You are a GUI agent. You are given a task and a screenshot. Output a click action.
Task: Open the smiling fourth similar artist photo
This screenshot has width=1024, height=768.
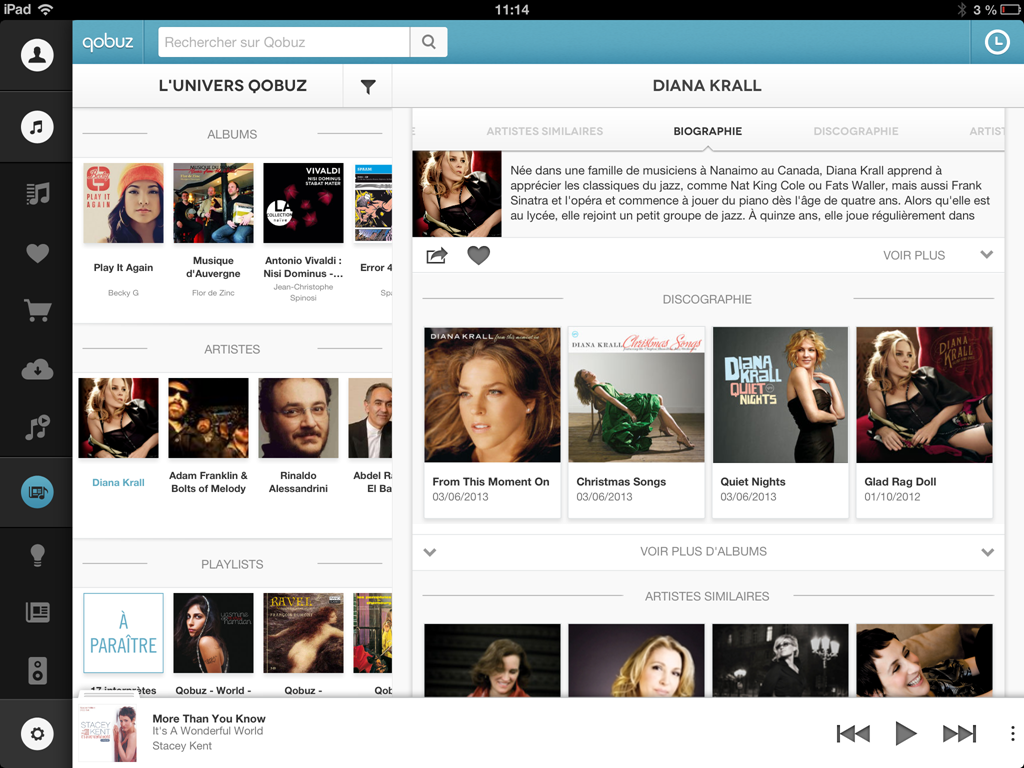coord(924,660)
